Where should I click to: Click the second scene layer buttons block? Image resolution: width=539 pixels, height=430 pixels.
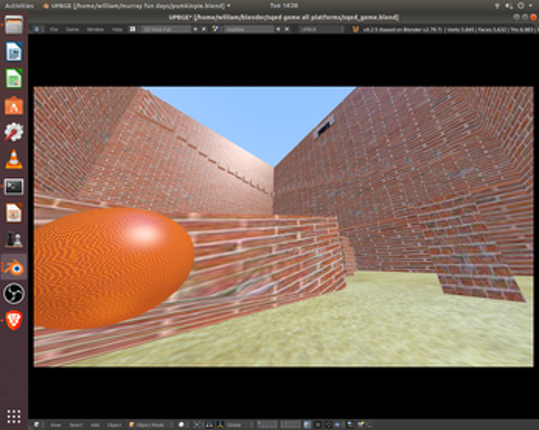[291, 425]
